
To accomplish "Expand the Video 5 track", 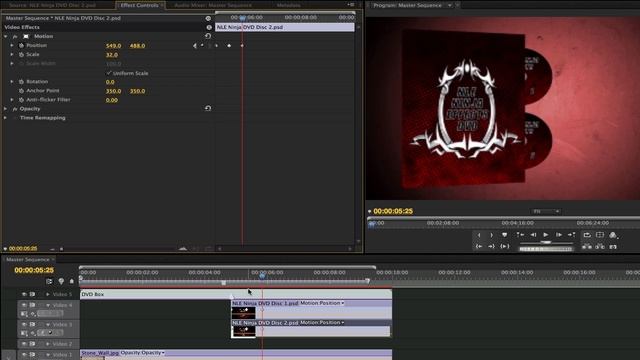I will click(x=48, y=294).
